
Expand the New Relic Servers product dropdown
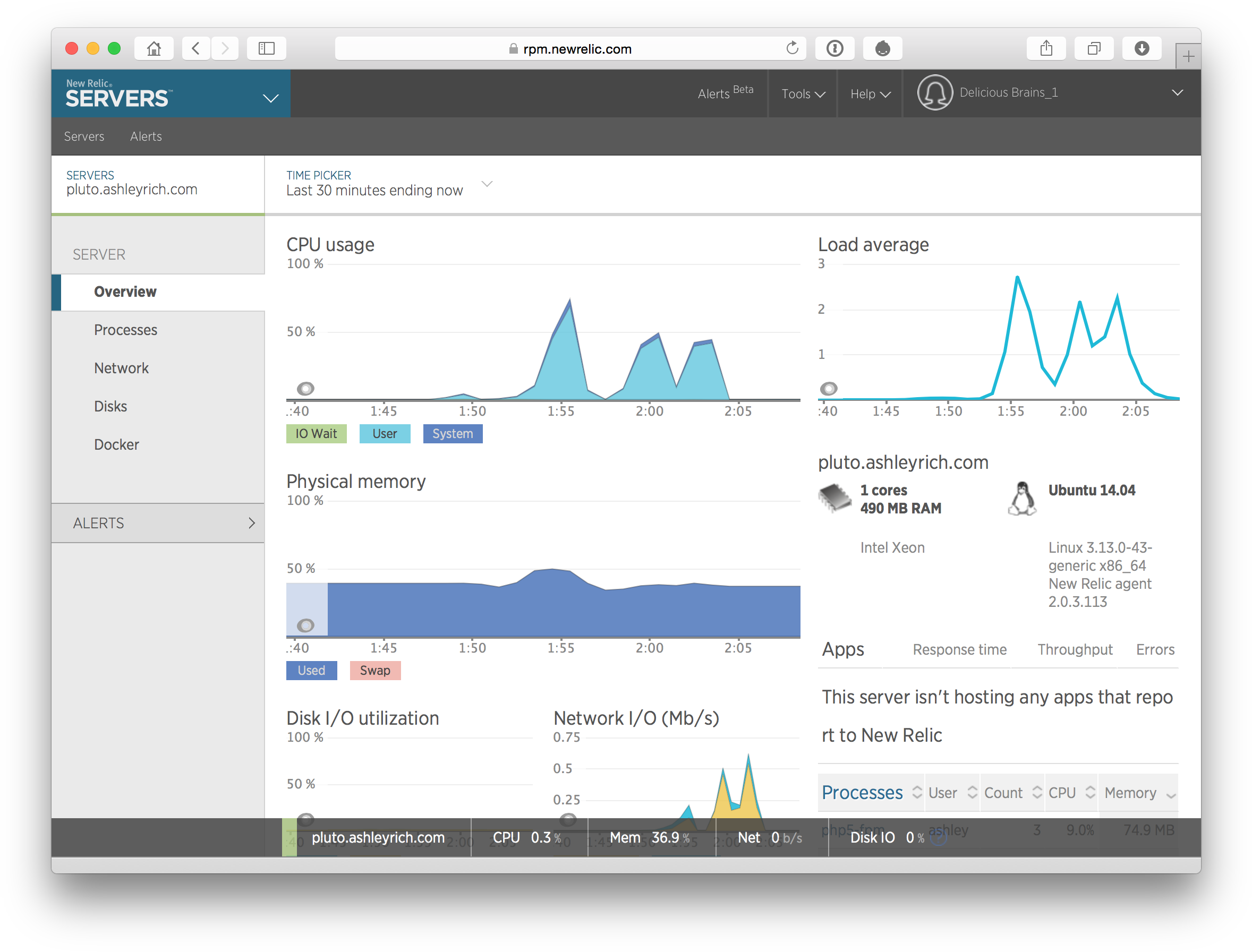pos(271,99)
